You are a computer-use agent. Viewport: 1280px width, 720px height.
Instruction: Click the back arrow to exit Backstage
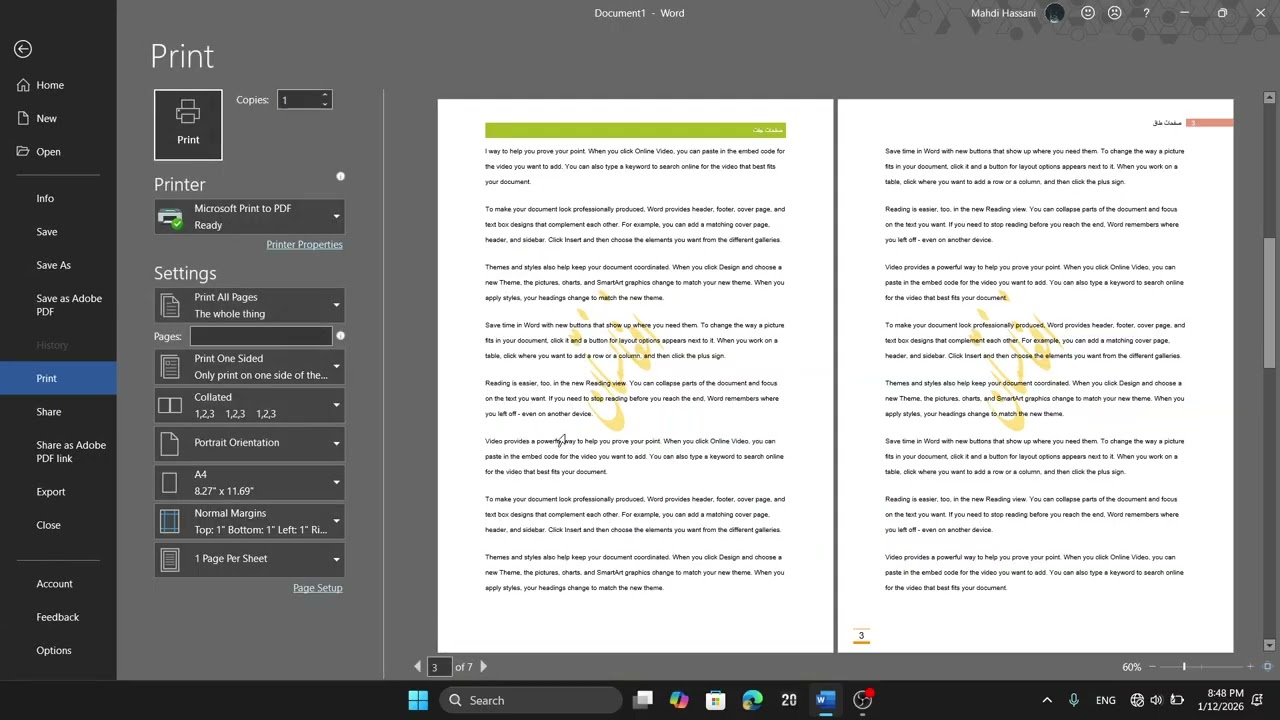tap(23, 49)
